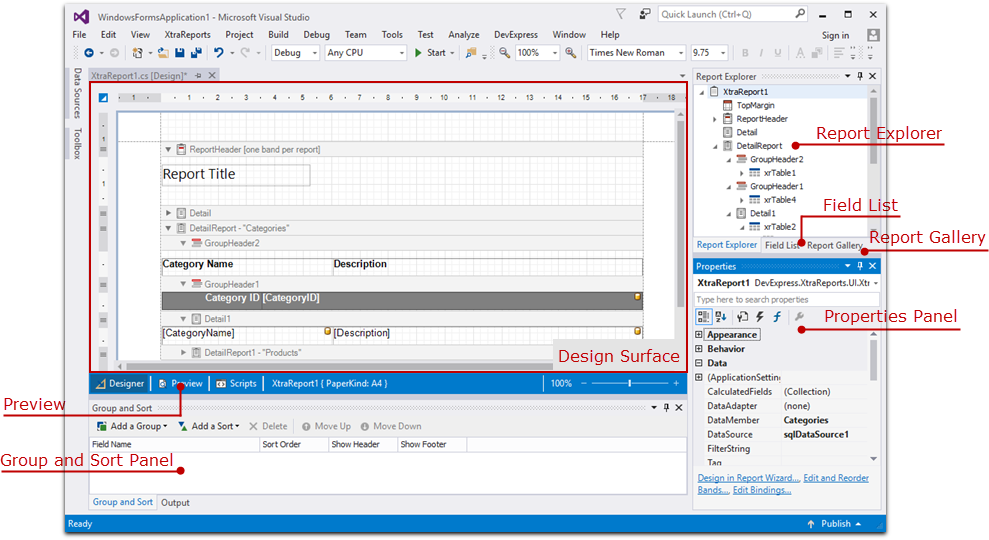Toggle the Categorized view in Properties
The width and height of the screenshot is (989, 540).
pyautogui.click(x=703, y=317)
